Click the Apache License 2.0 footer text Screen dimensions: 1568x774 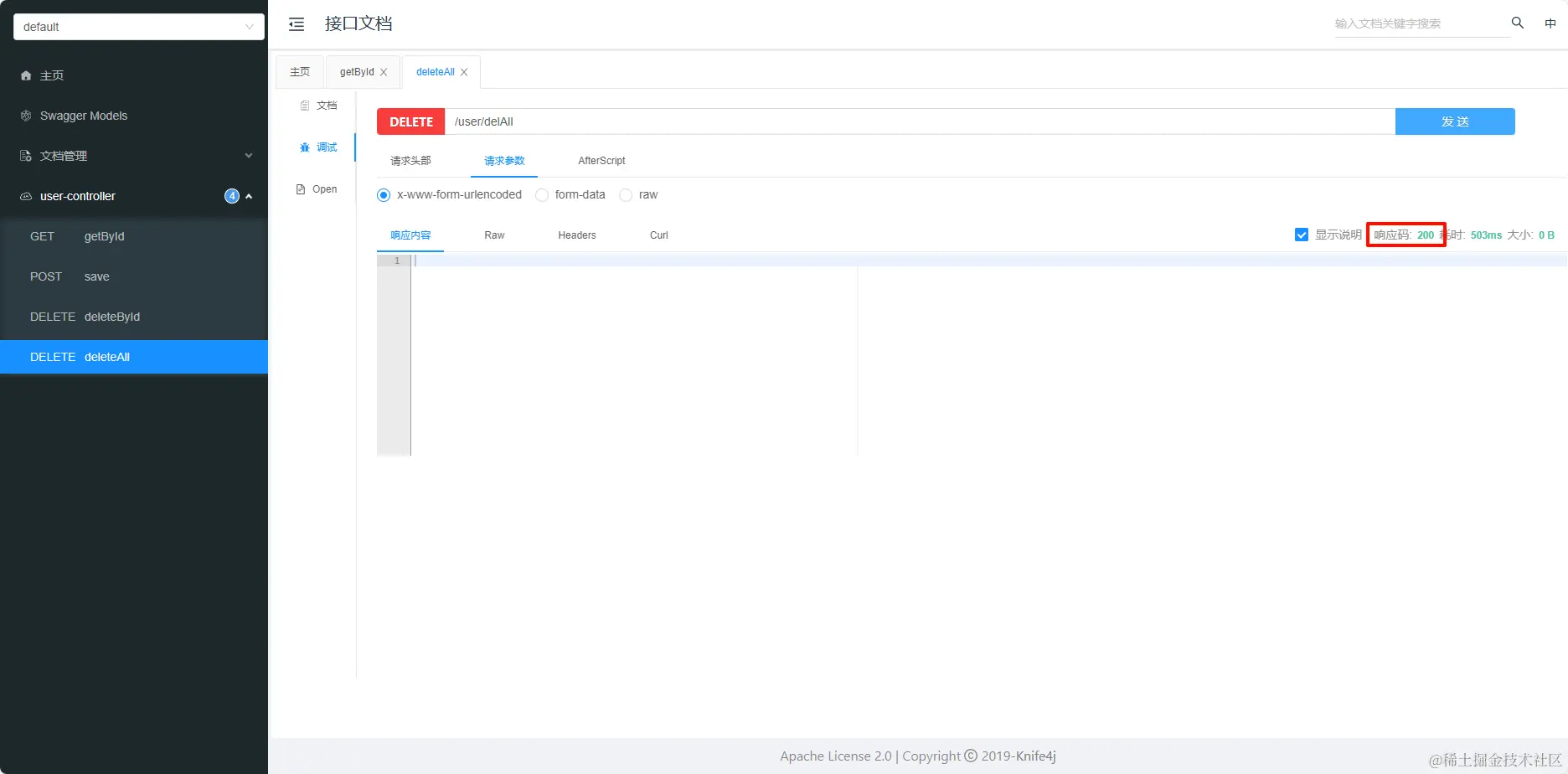pos(836,756)
